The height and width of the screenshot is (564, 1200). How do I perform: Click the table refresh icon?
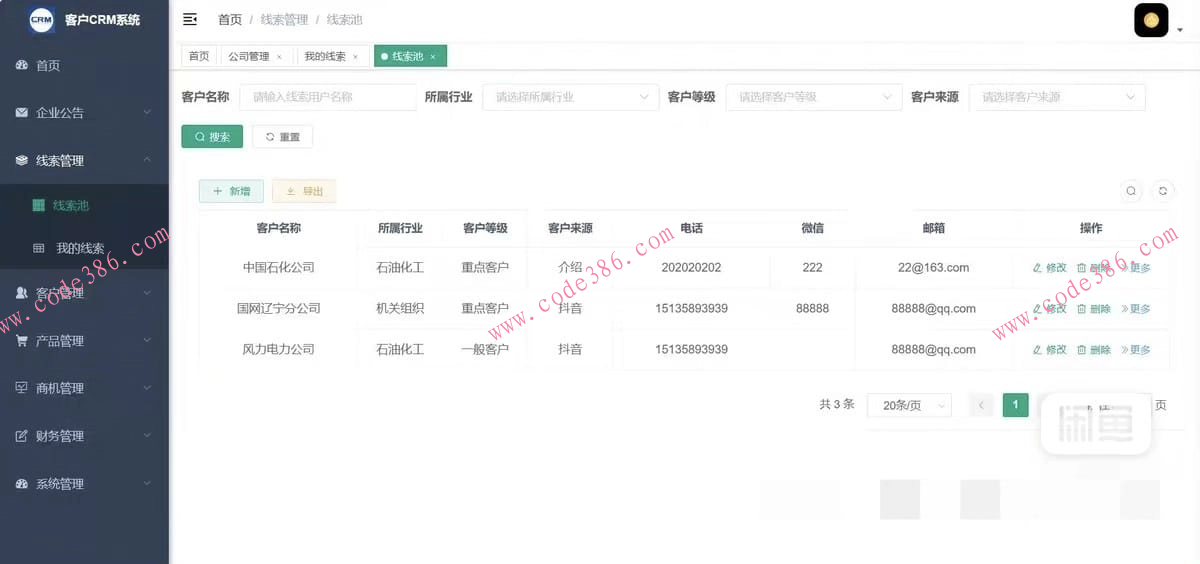pyautogui.click(x=1163, y=191)
